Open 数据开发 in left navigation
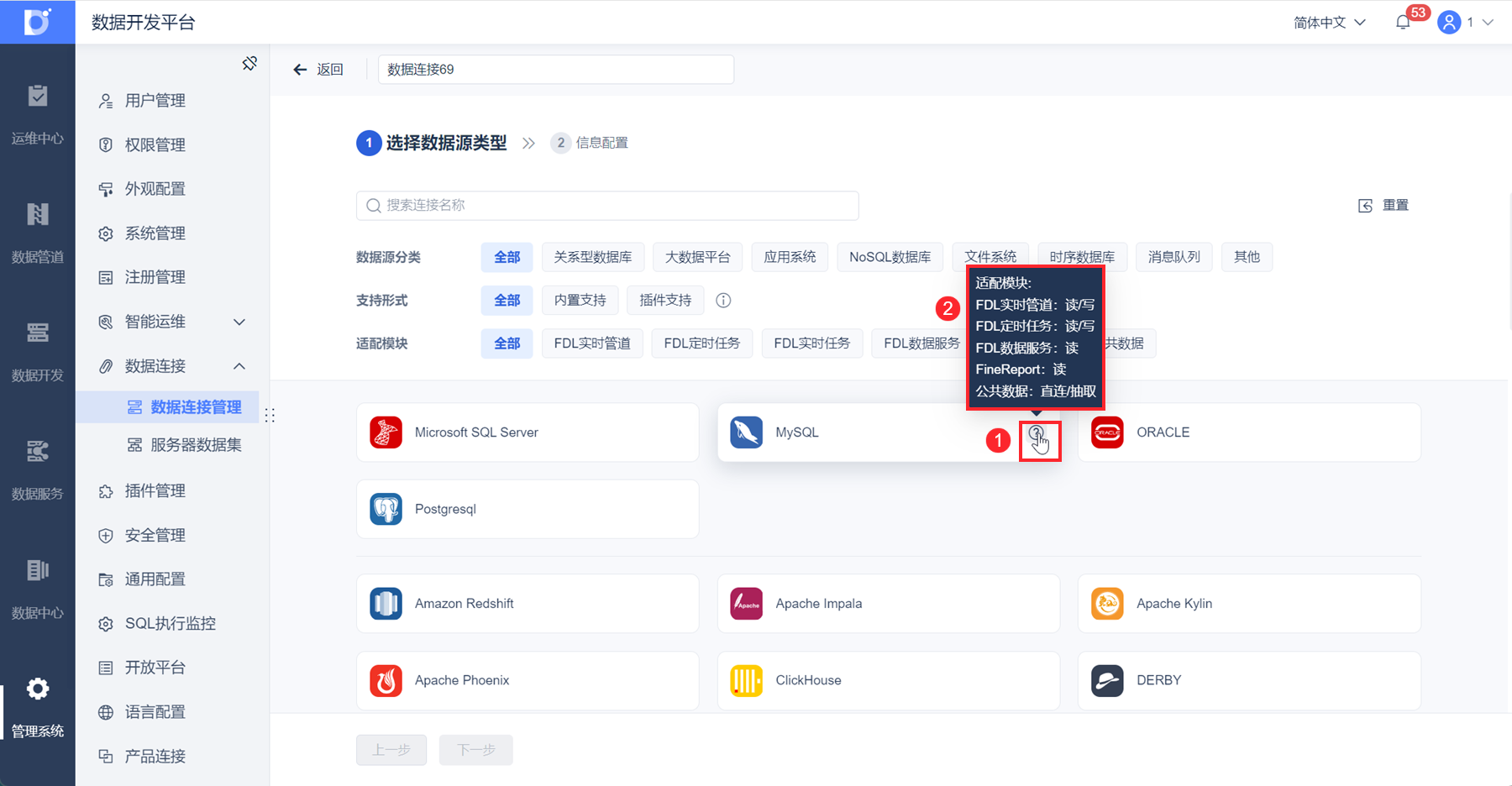The image size is (1512, 786). pyautogui.click(x=38, y=351)
